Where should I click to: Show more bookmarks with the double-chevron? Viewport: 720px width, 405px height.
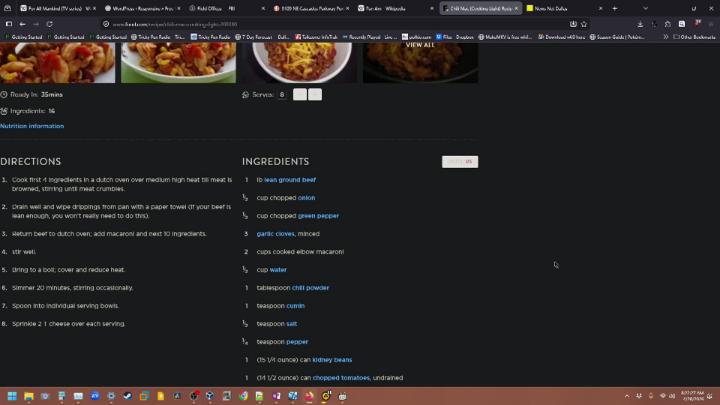(x=665, y=37)
